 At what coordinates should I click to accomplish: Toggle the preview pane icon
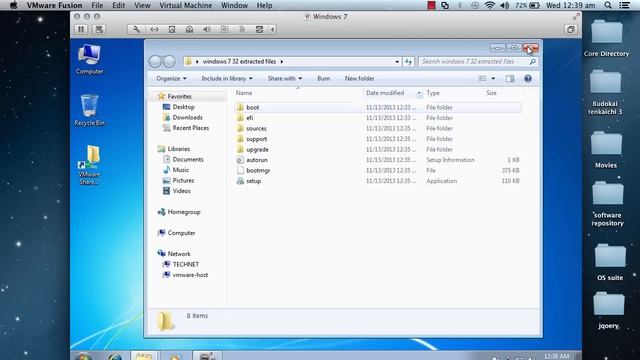510,78
